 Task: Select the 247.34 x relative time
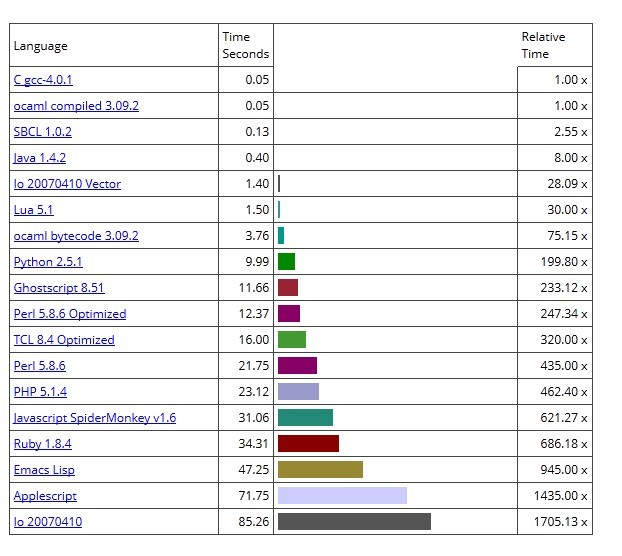coord(564,314)
